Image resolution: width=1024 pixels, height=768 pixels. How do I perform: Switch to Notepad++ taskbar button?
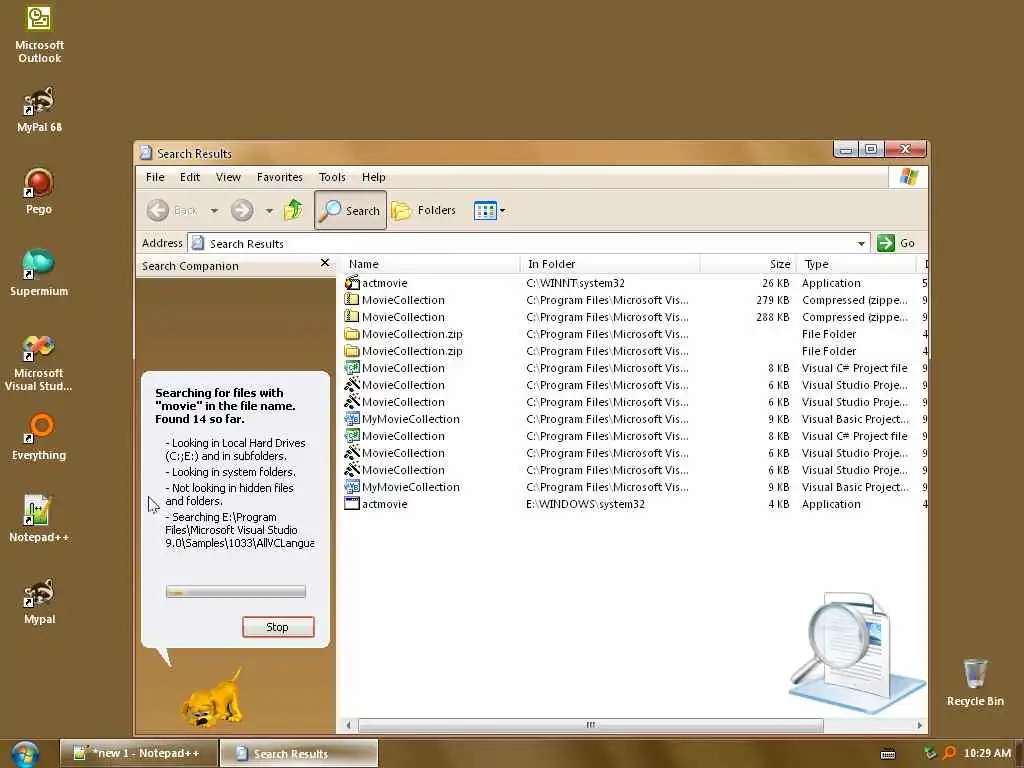click(138, 753)
